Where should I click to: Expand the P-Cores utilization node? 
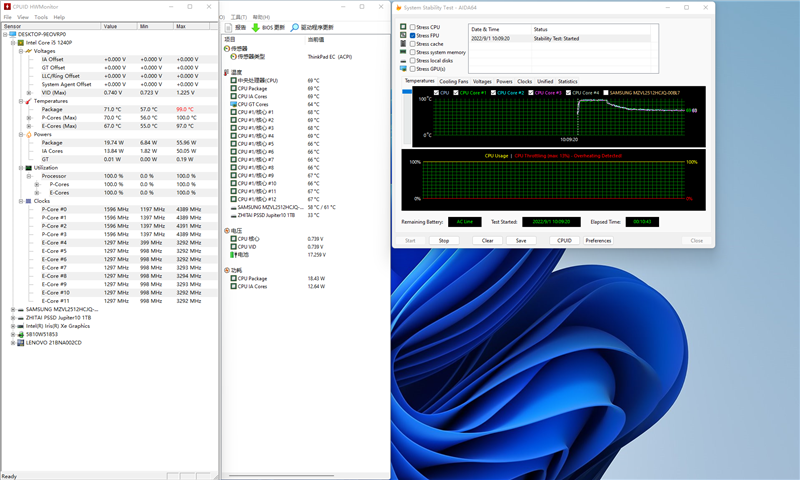[x=37, y=185]
